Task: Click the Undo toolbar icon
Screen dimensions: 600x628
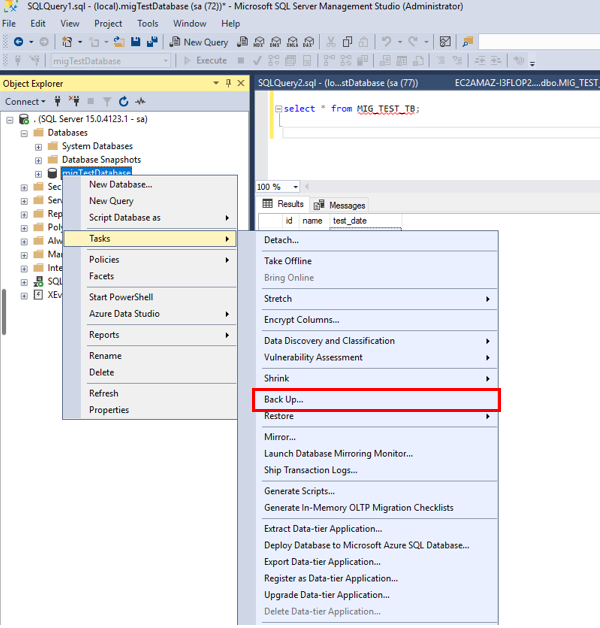Action: point(386,42)
